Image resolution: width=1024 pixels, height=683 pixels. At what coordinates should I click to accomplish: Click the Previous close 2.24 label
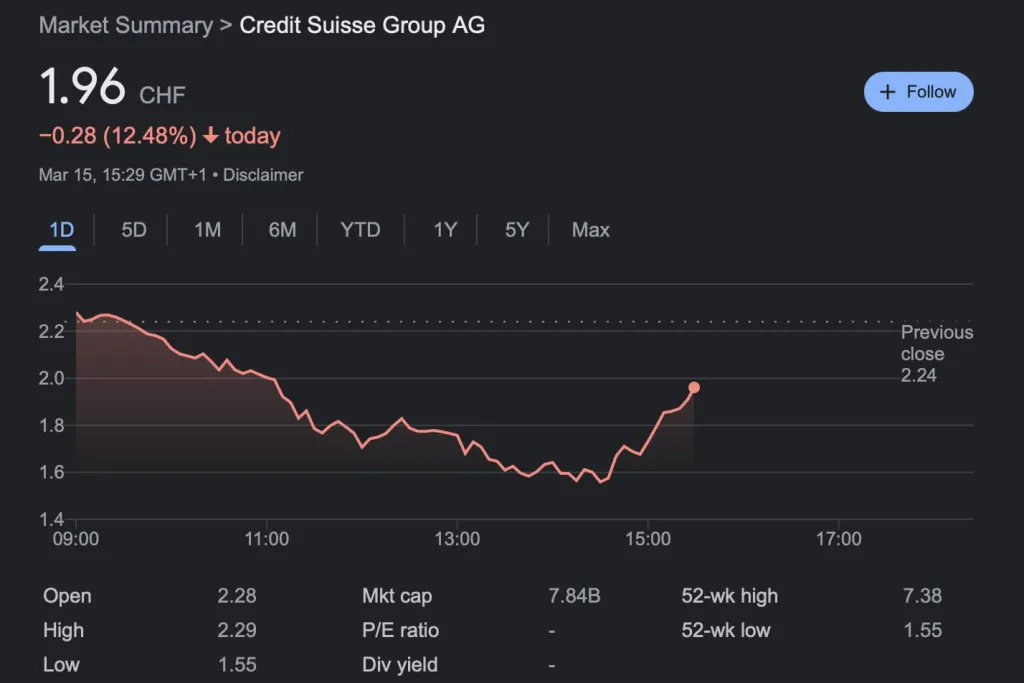pyautogui.click(x=936, y=354)
